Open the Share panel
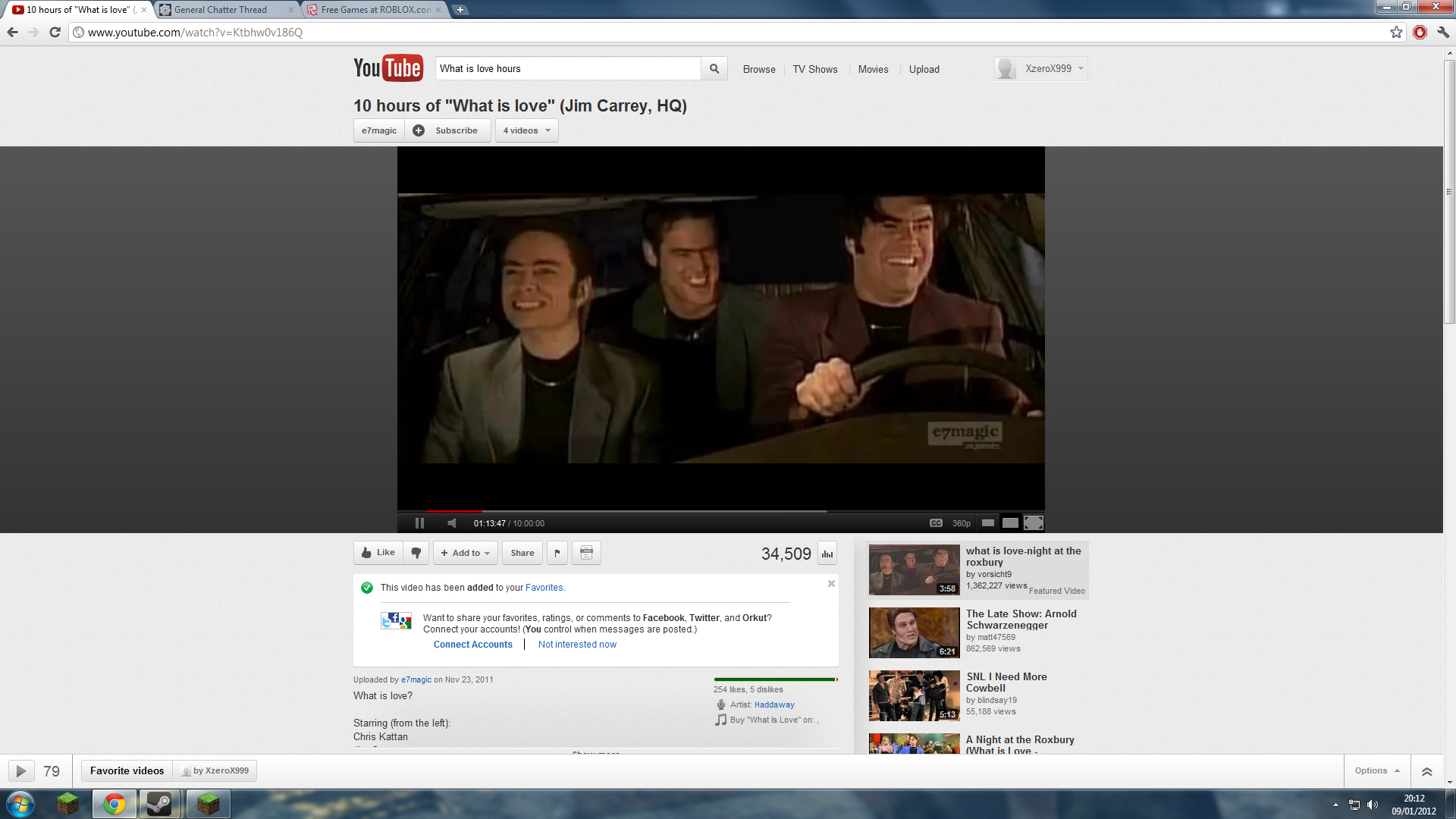 pos(522,553)
